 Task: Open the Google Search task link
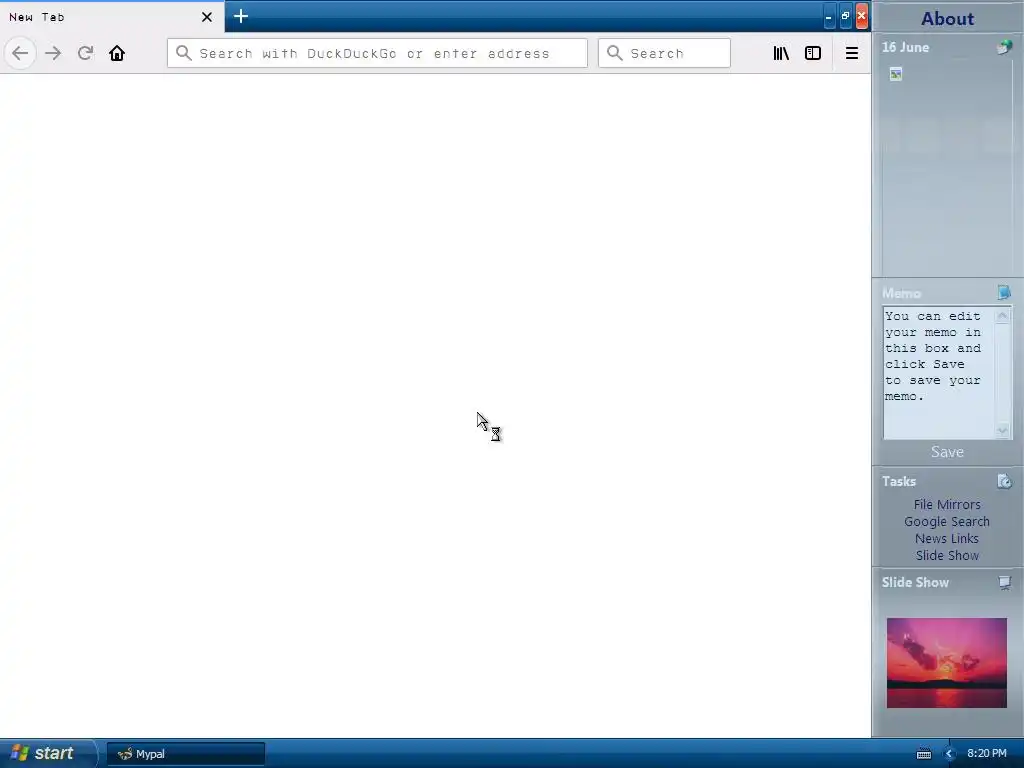point(947,521)
